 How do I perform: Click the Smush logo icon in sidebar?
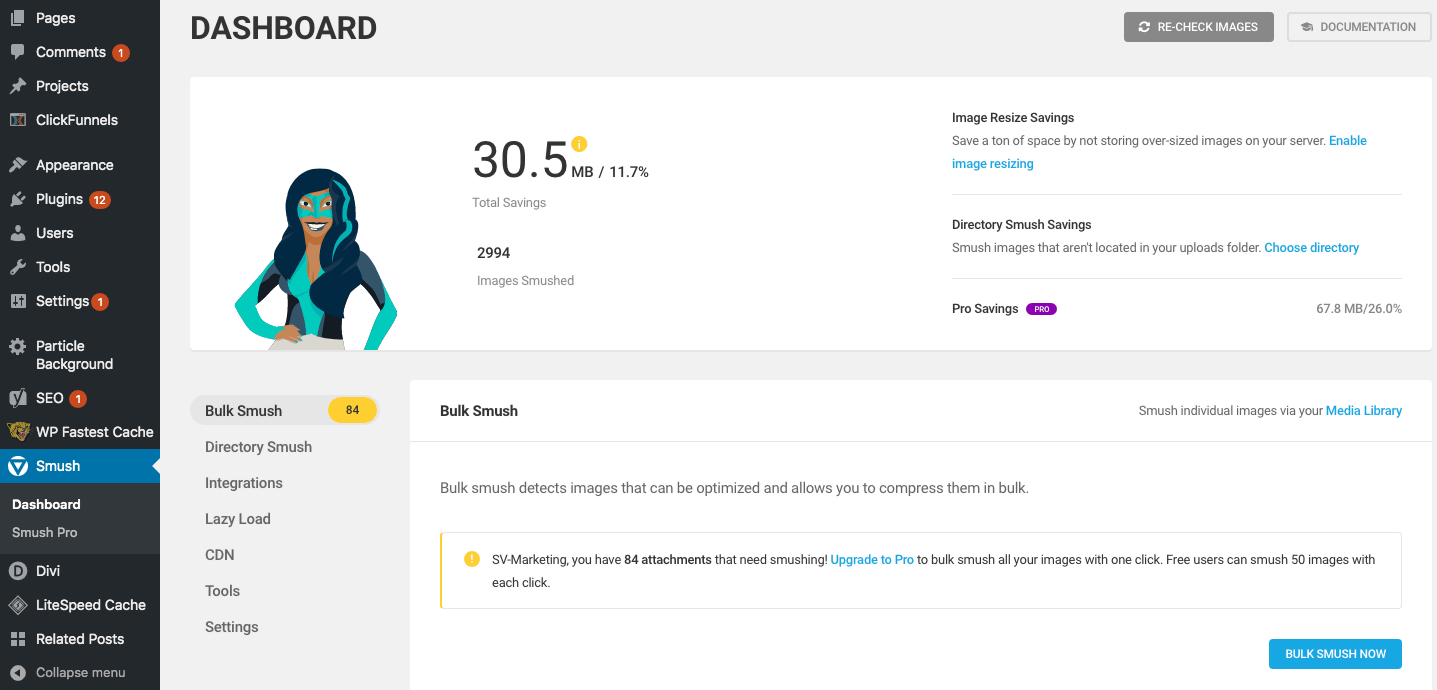pos(18,466)
